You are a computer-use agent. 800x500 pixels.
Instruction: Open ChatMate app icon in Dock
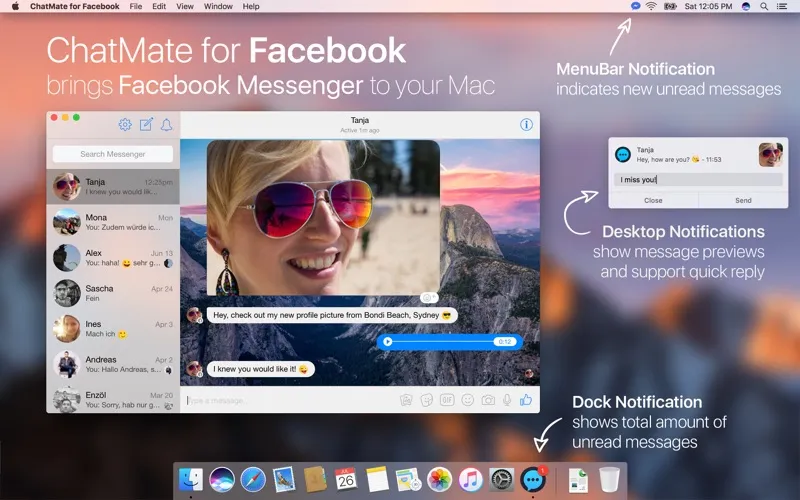coord(533,480)
